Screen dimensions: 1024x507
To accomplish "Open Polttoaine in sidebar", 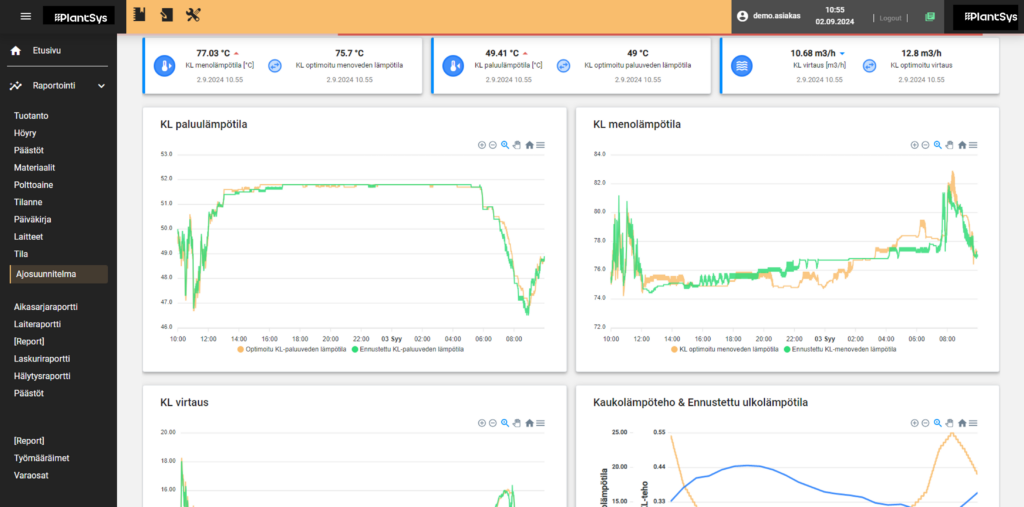I will pyautogui.click(x=33, y=185).
